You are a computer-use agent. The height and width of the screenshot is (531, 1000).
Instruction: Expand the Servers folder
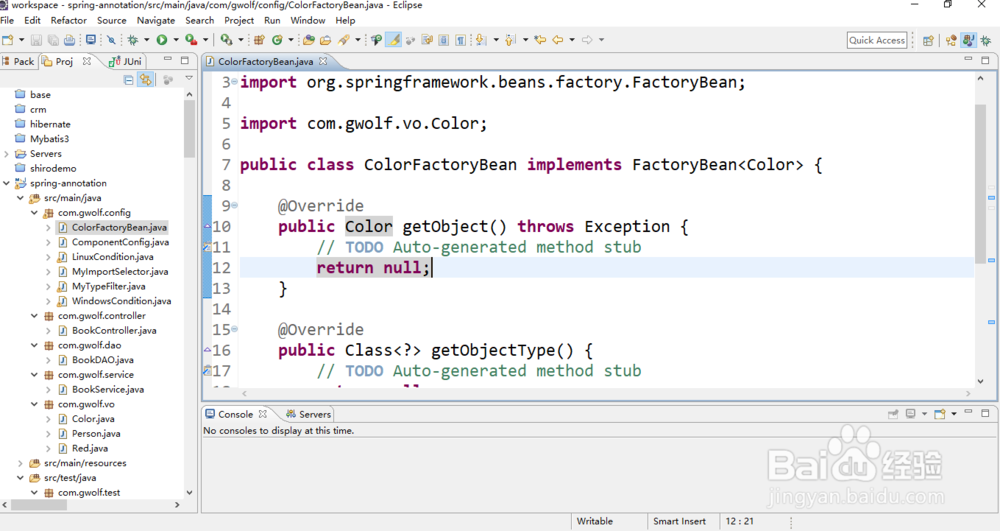[6, 154]
